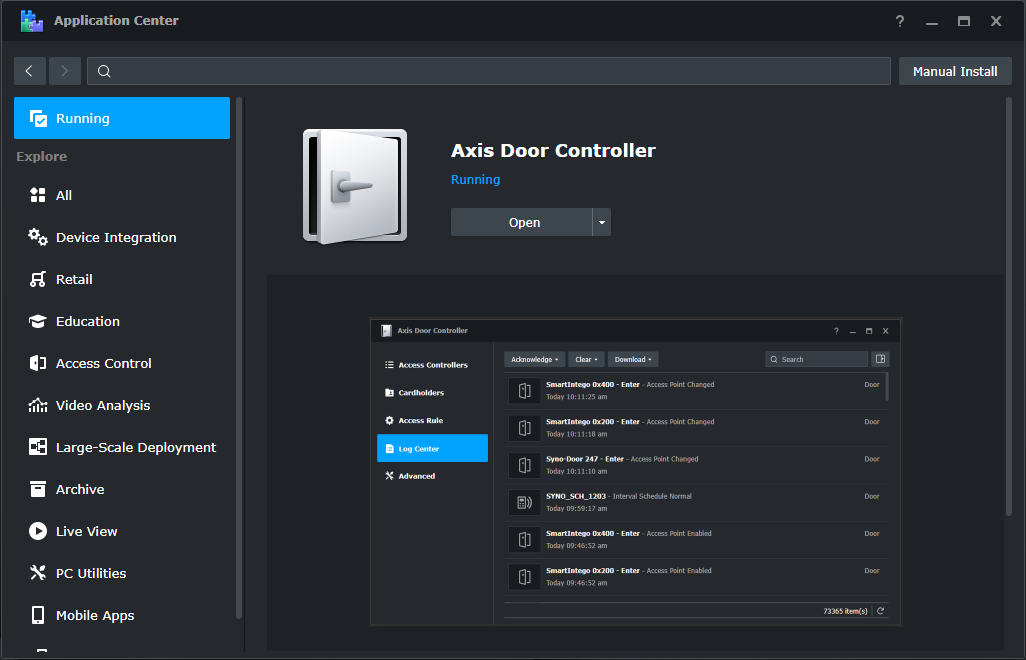Go back with the left arrow button
Image resolution: width=1026 pixels, height=660 pixels.
[30, 71]
